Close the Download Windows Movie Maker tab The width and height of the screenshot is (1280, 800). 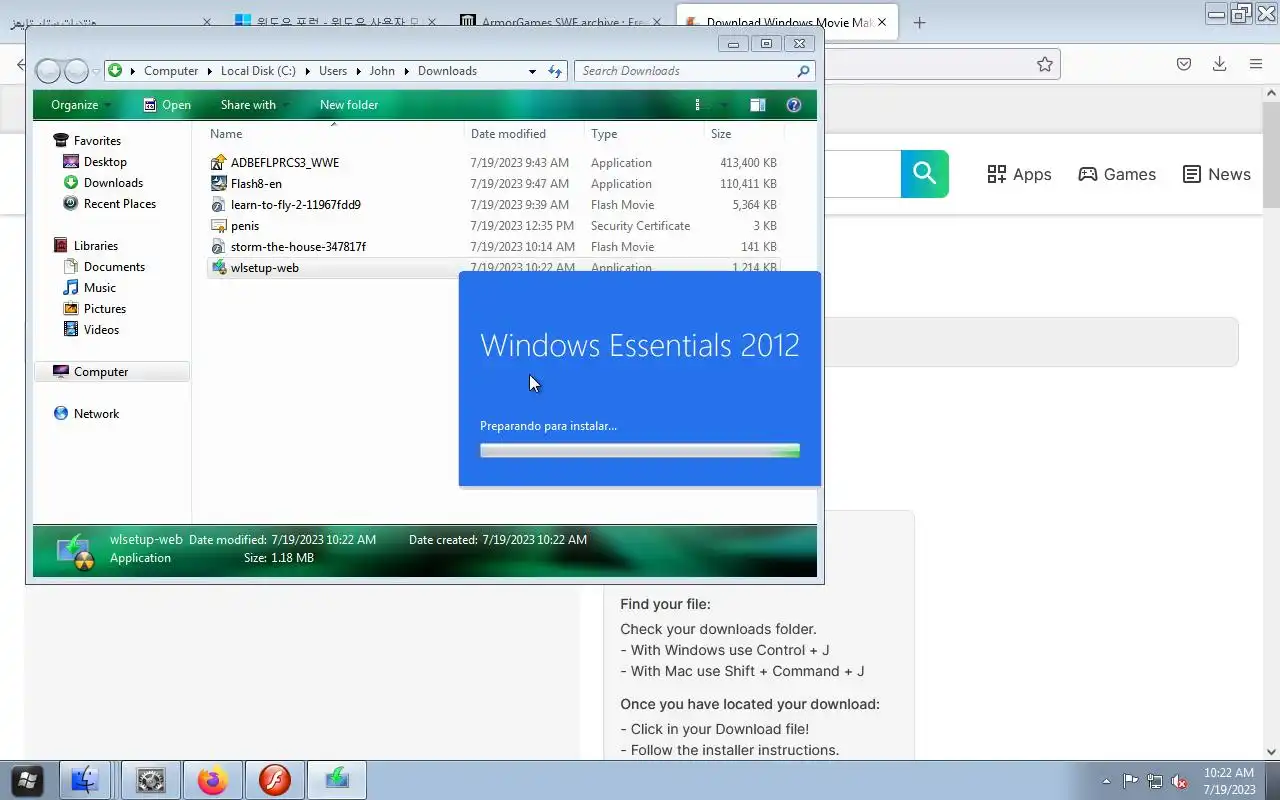pyautogui.click(x=881, y=22)
